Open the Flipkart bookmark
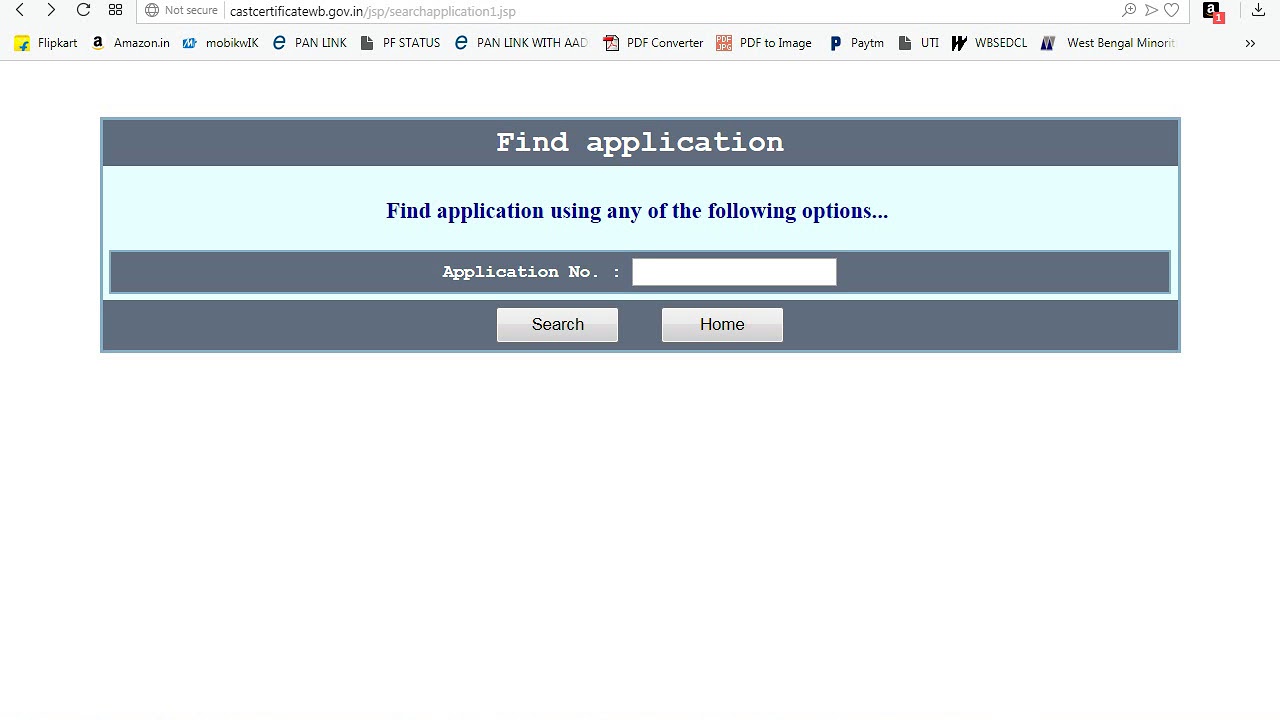This screenshot has width=1280, height=720. tap(46, 43)
